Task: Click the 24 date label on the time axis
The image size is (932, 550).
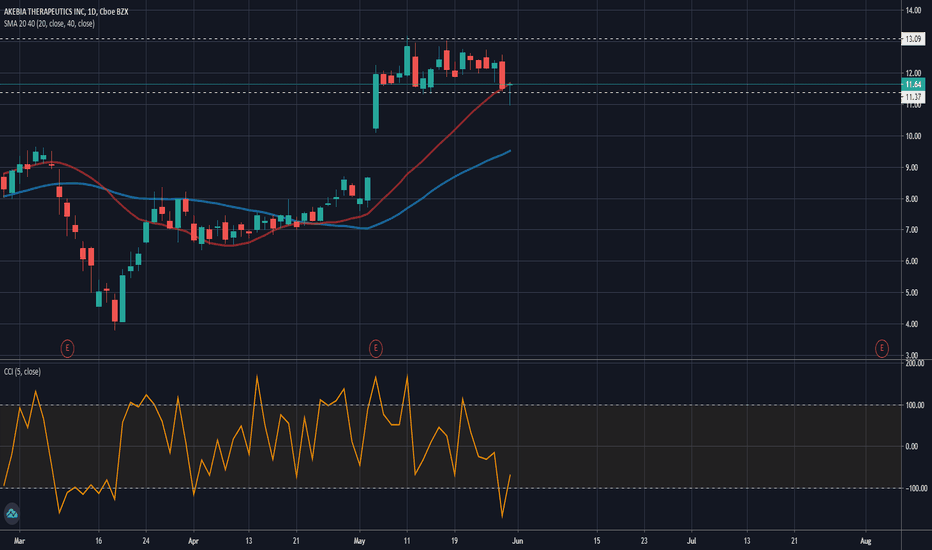Action: (146, 541)
